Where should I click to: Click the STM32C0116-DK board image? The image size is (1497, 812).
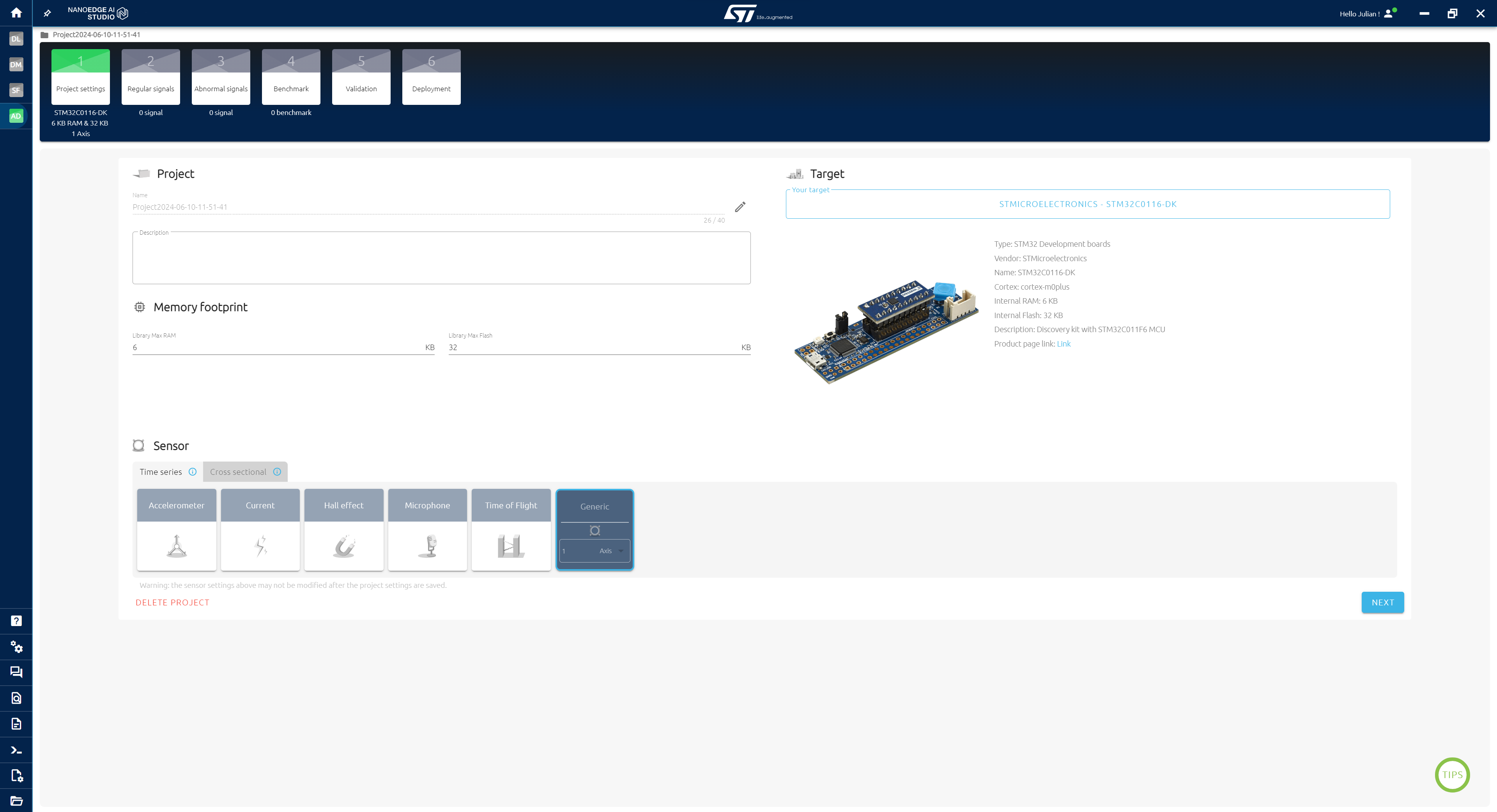click(x=886, y=332)
